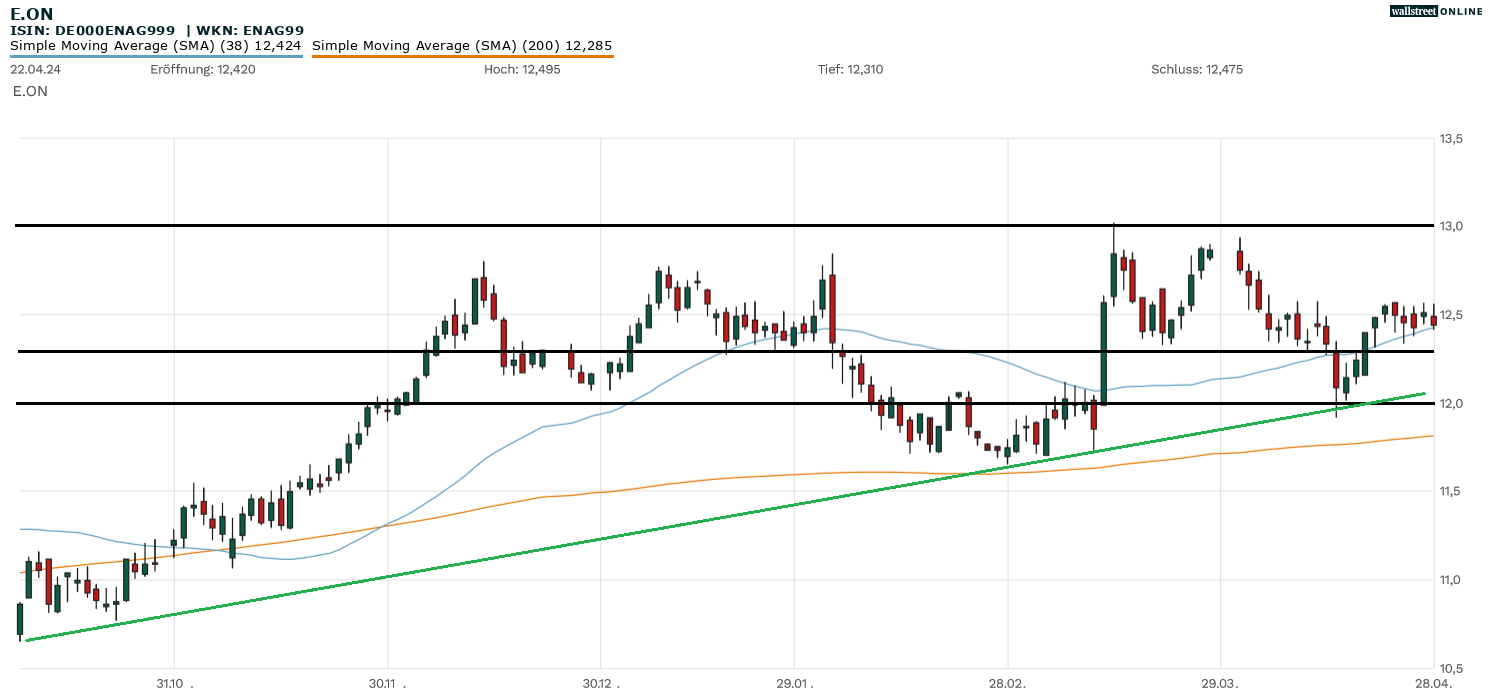Click the 22.04.24 date label
This screenshot has height=689, width=1490.
pos(34,69)
